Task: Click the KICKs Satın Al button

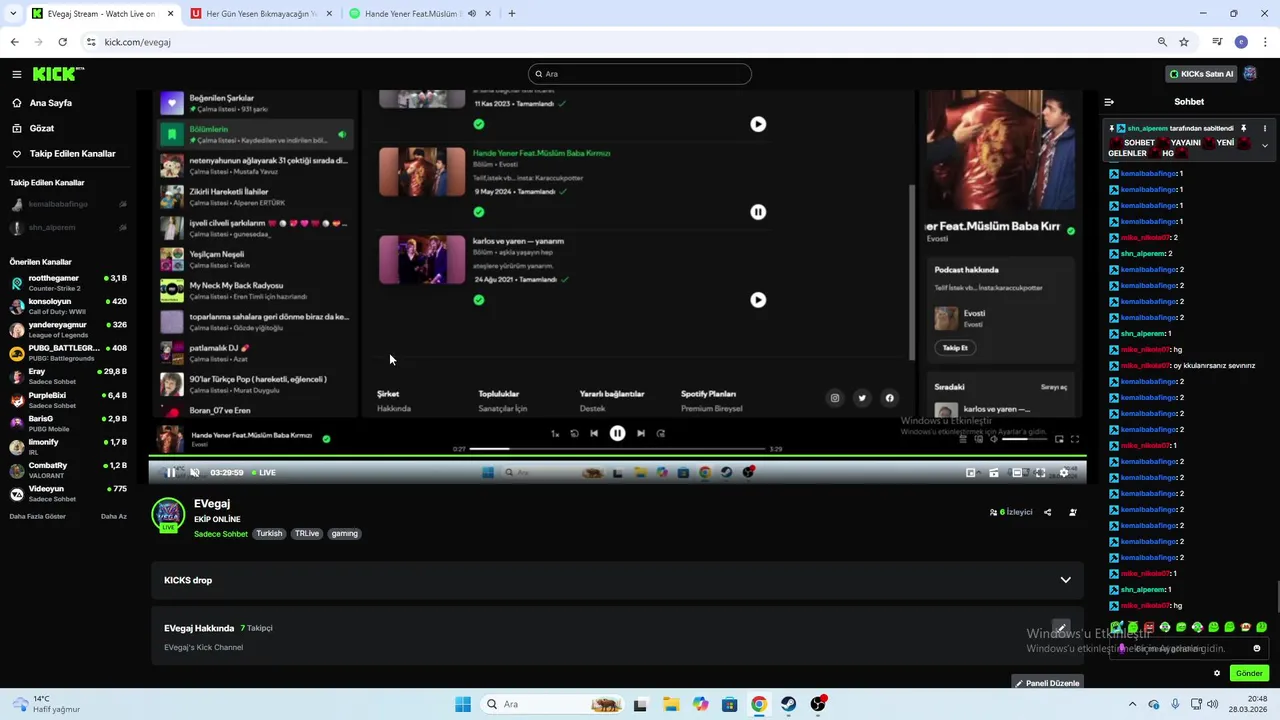Action: point(1202,74)
